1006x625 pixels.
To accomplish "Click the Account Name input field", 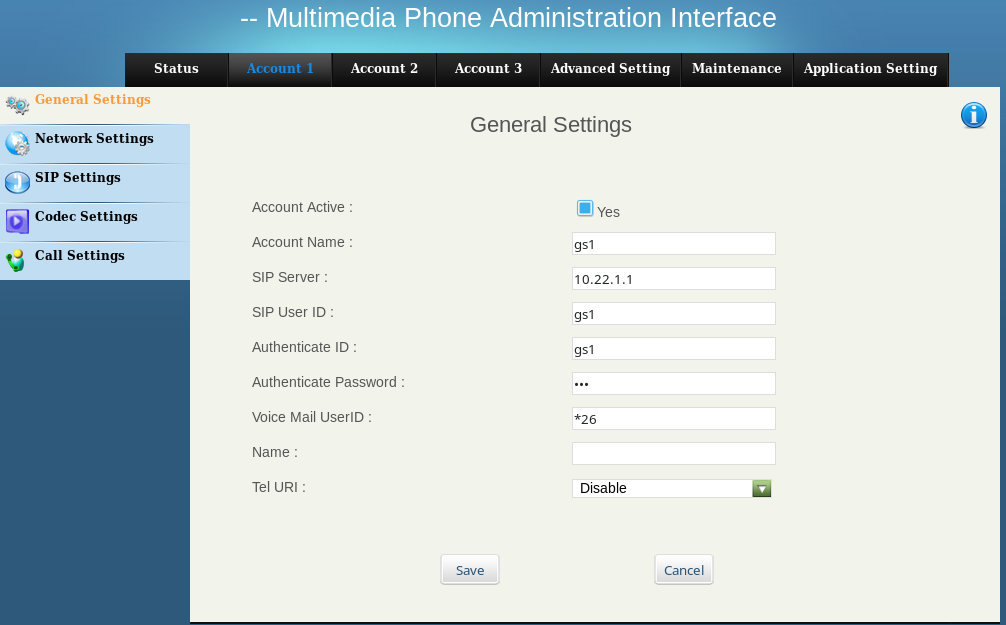I will pyautogui.click(x=673, y=244).
